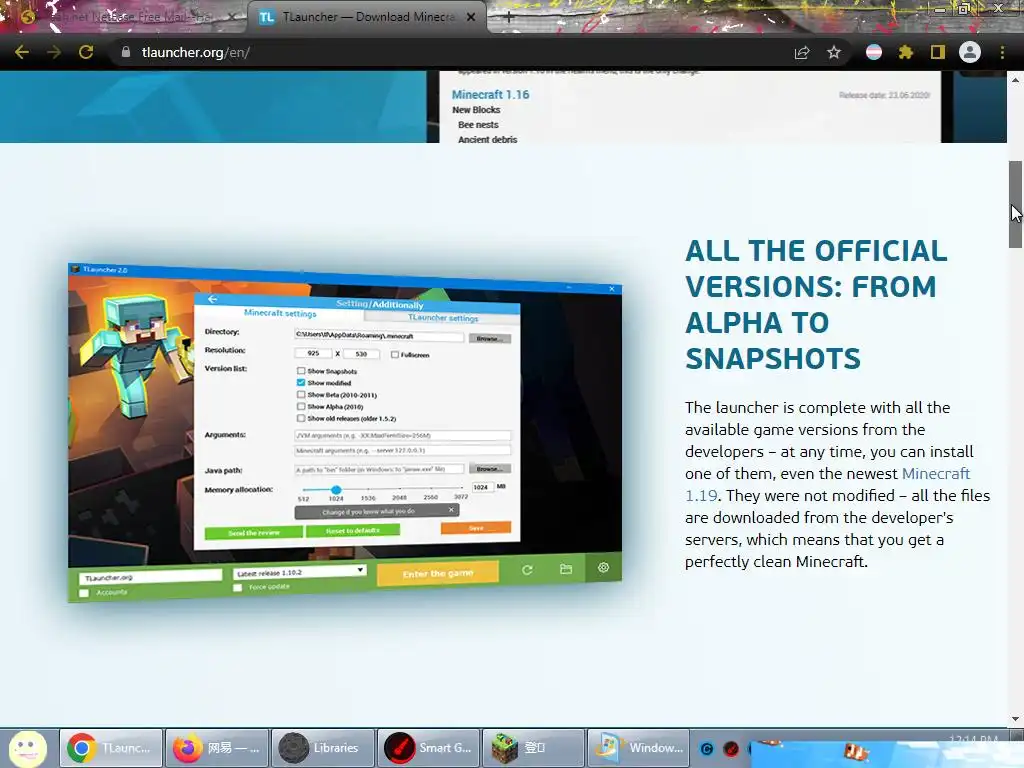Reload the tlauncher.org page
Viewport: 1024px width, 768px height.
[86, 52]
